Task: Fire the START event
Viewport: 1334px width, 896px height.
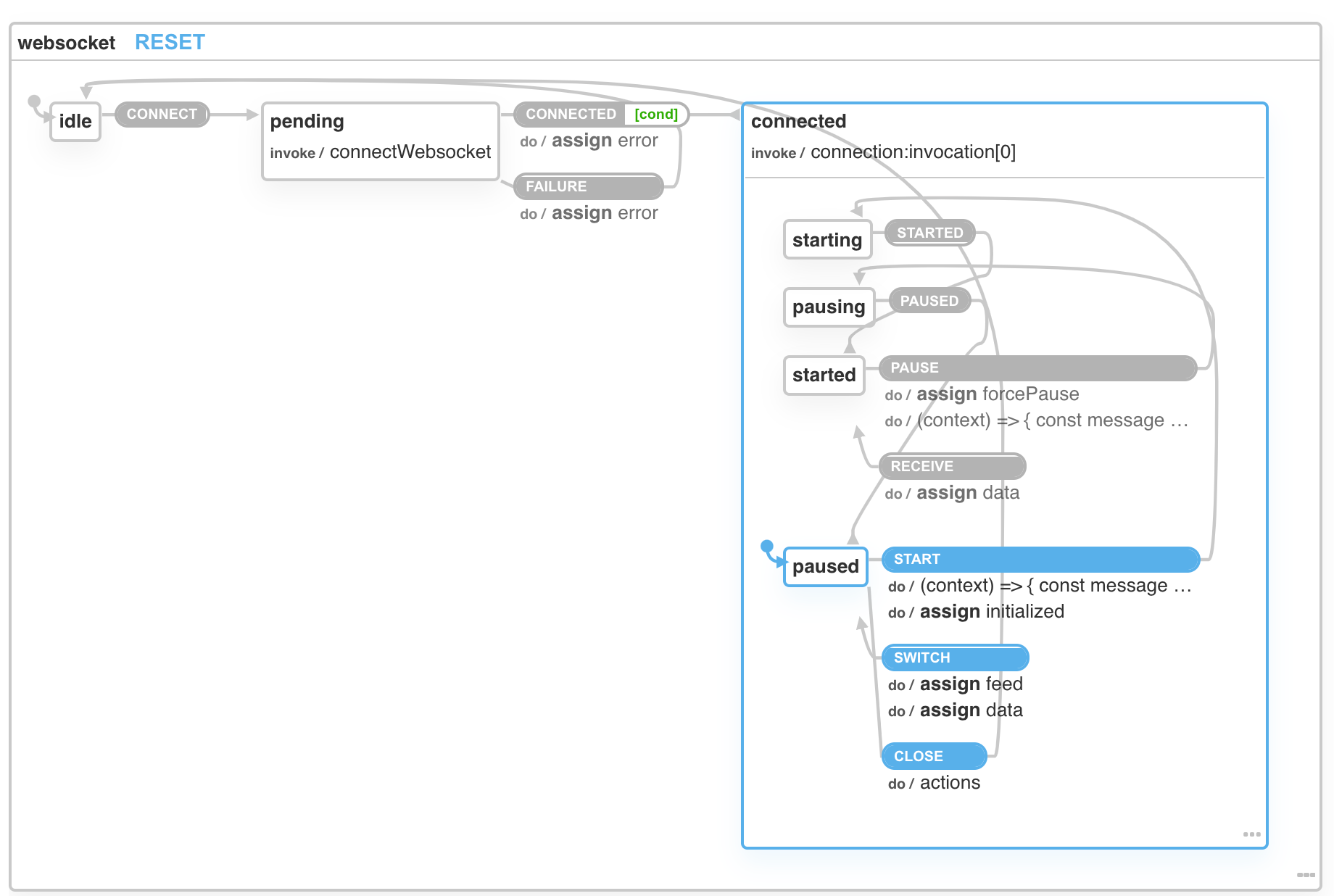Action: coord(1040,559)
